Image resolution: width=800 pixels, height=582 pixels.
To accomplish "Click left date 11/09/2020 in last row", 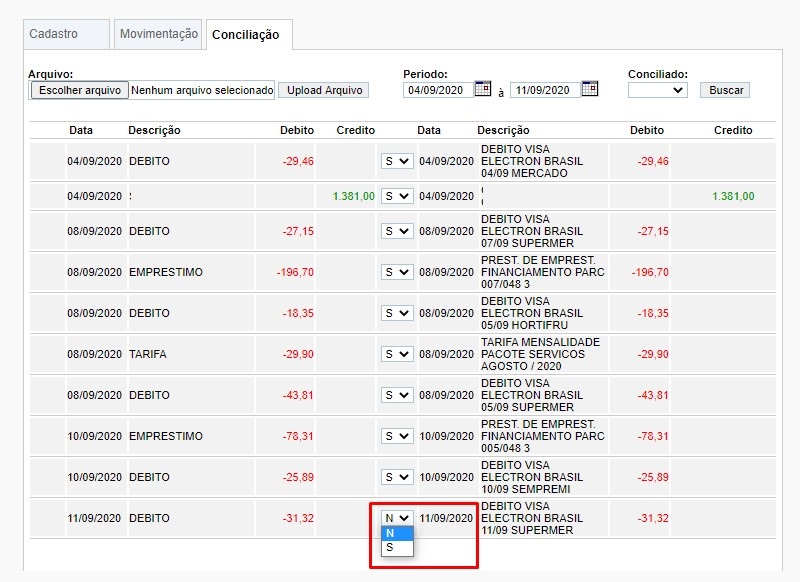I will pos(94,518).
